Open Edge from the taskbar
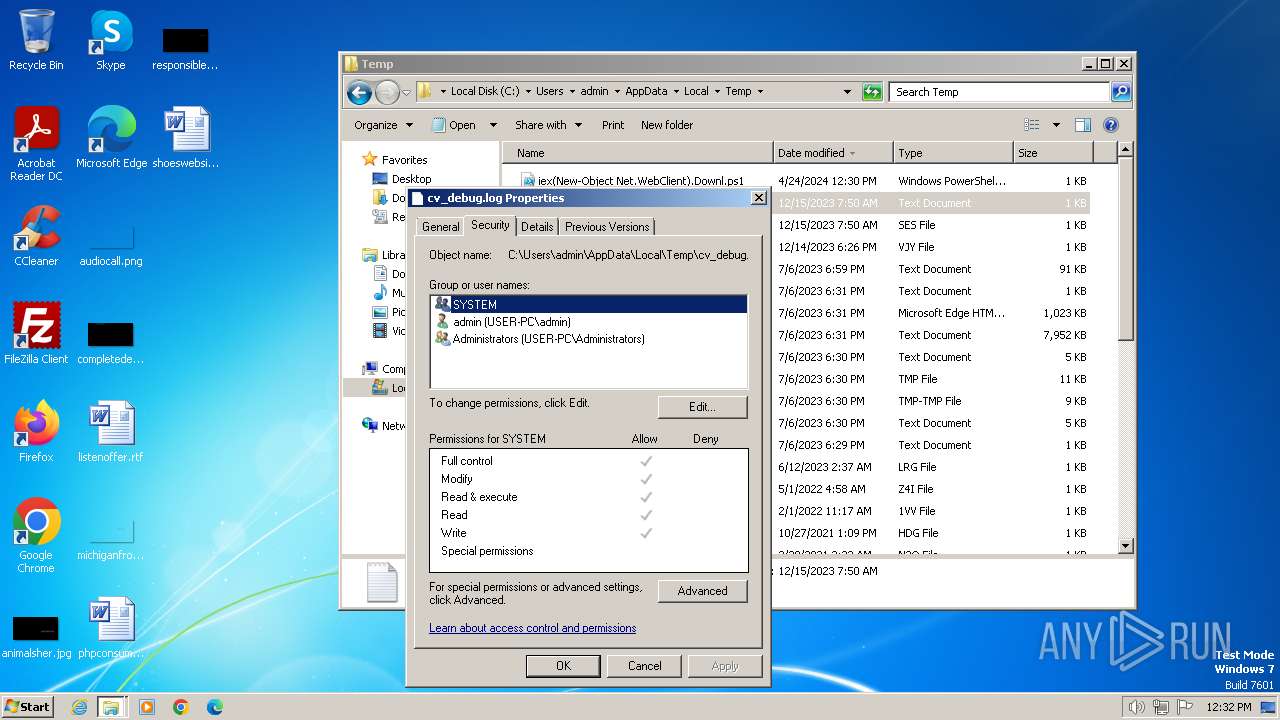1280x720 pixels. (x=215, y=707)
